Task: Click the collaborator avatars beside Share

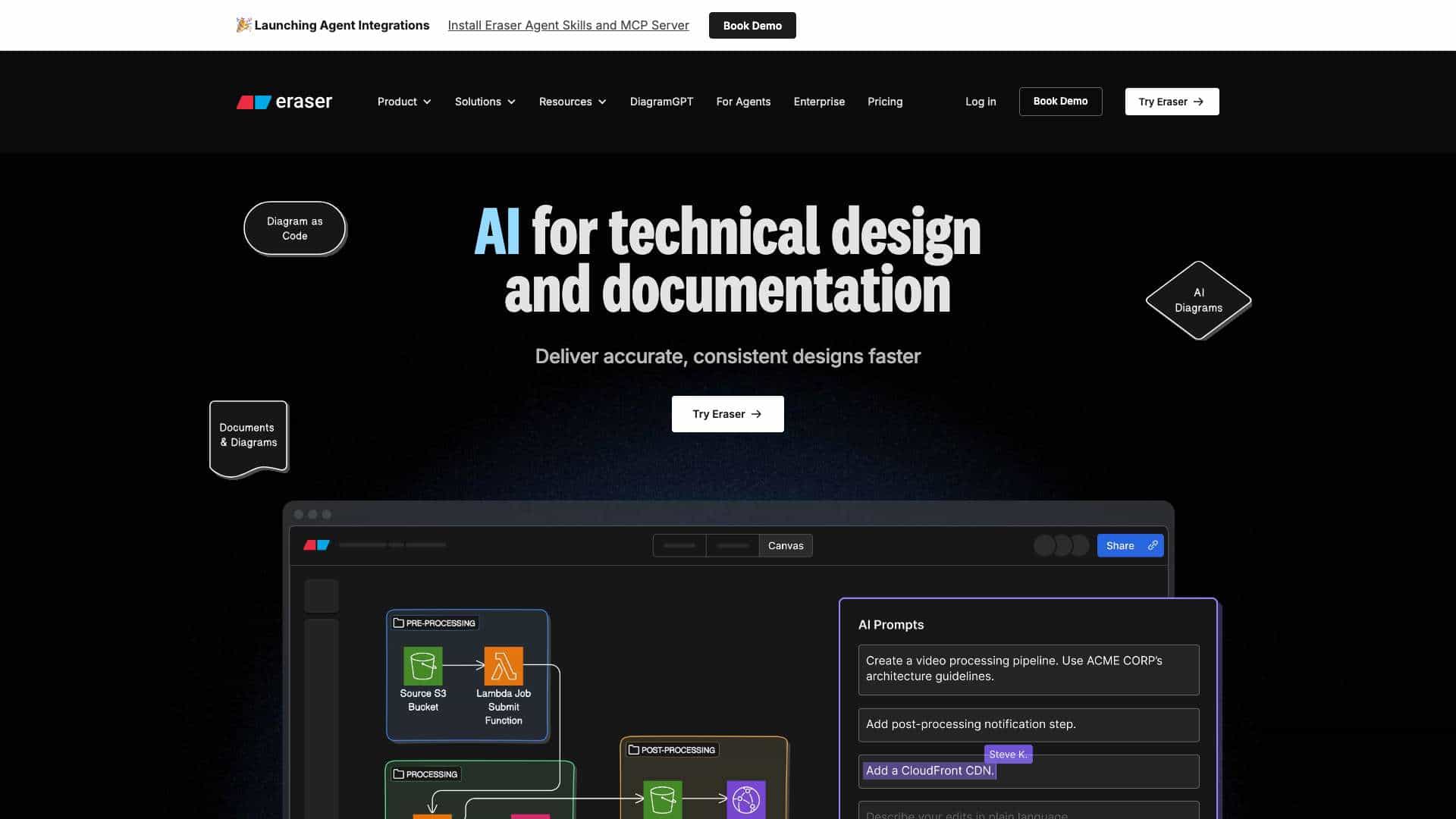Action: [1062, 545]
